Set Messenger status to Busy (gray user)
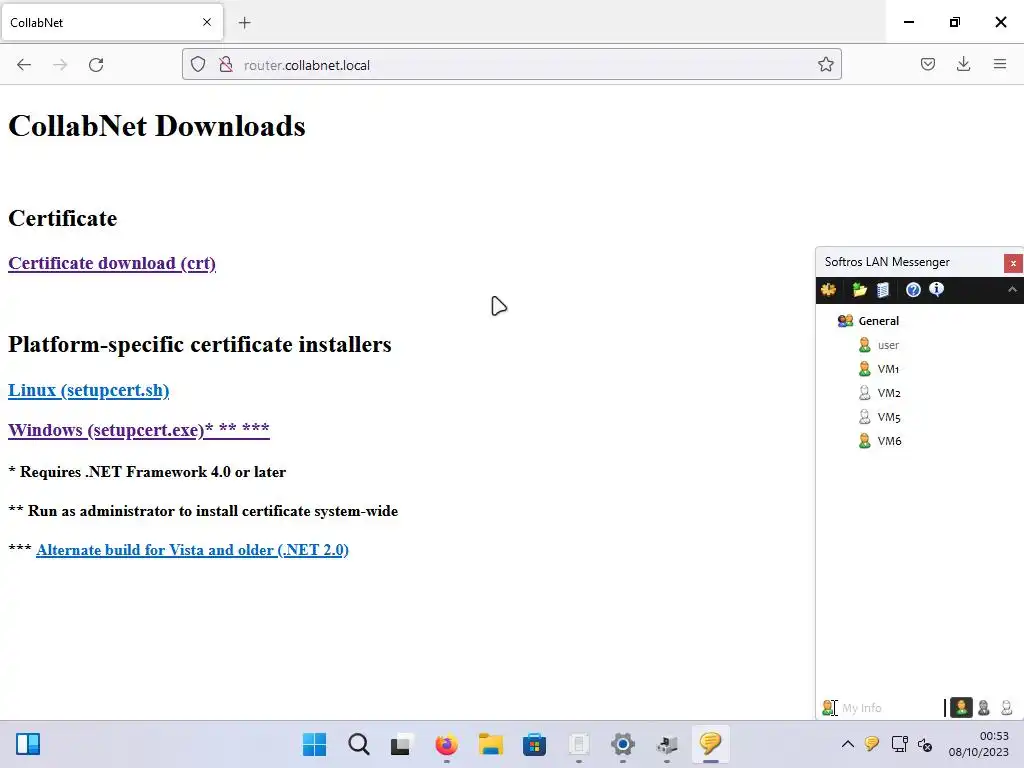 point(984,707)
